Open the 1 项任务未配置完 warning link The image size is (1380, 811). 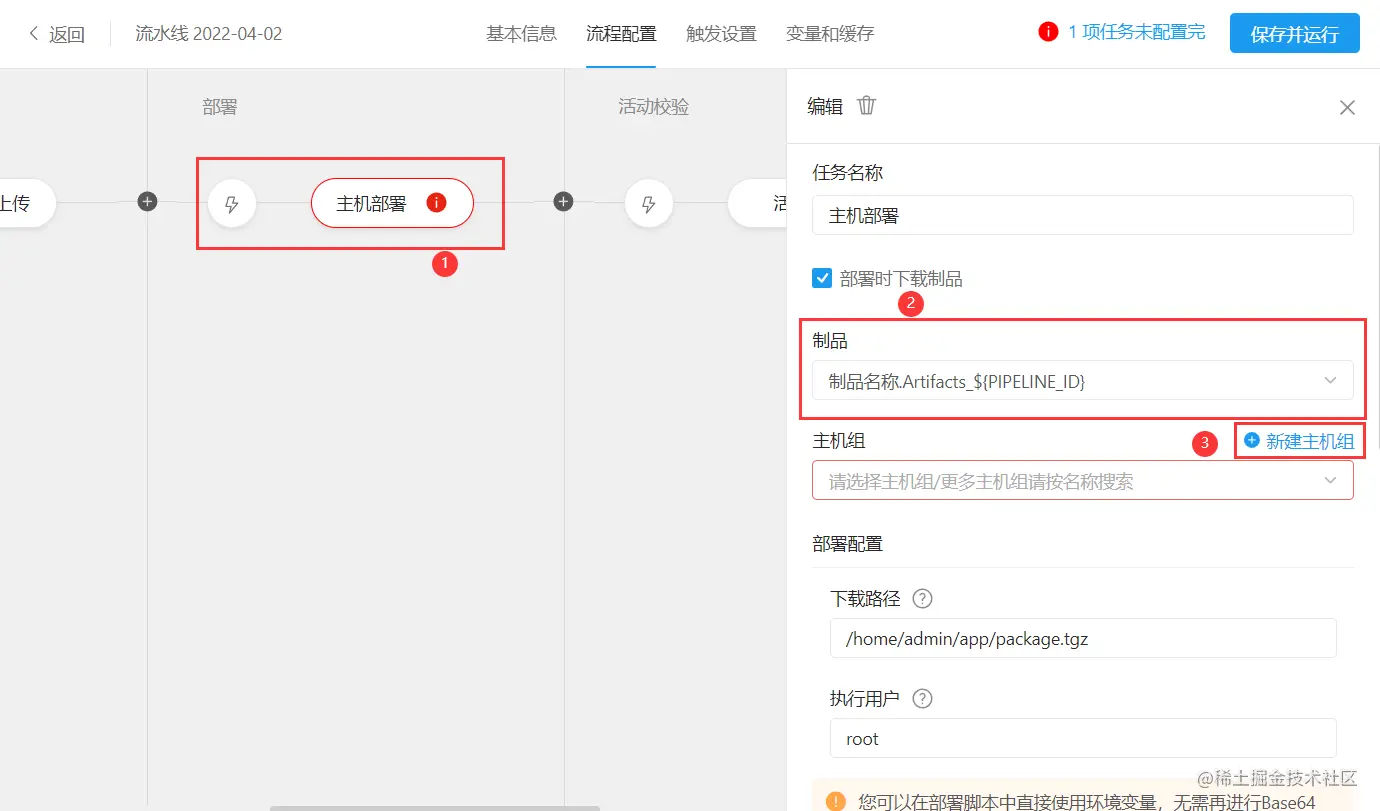(x=1136, y=32)
